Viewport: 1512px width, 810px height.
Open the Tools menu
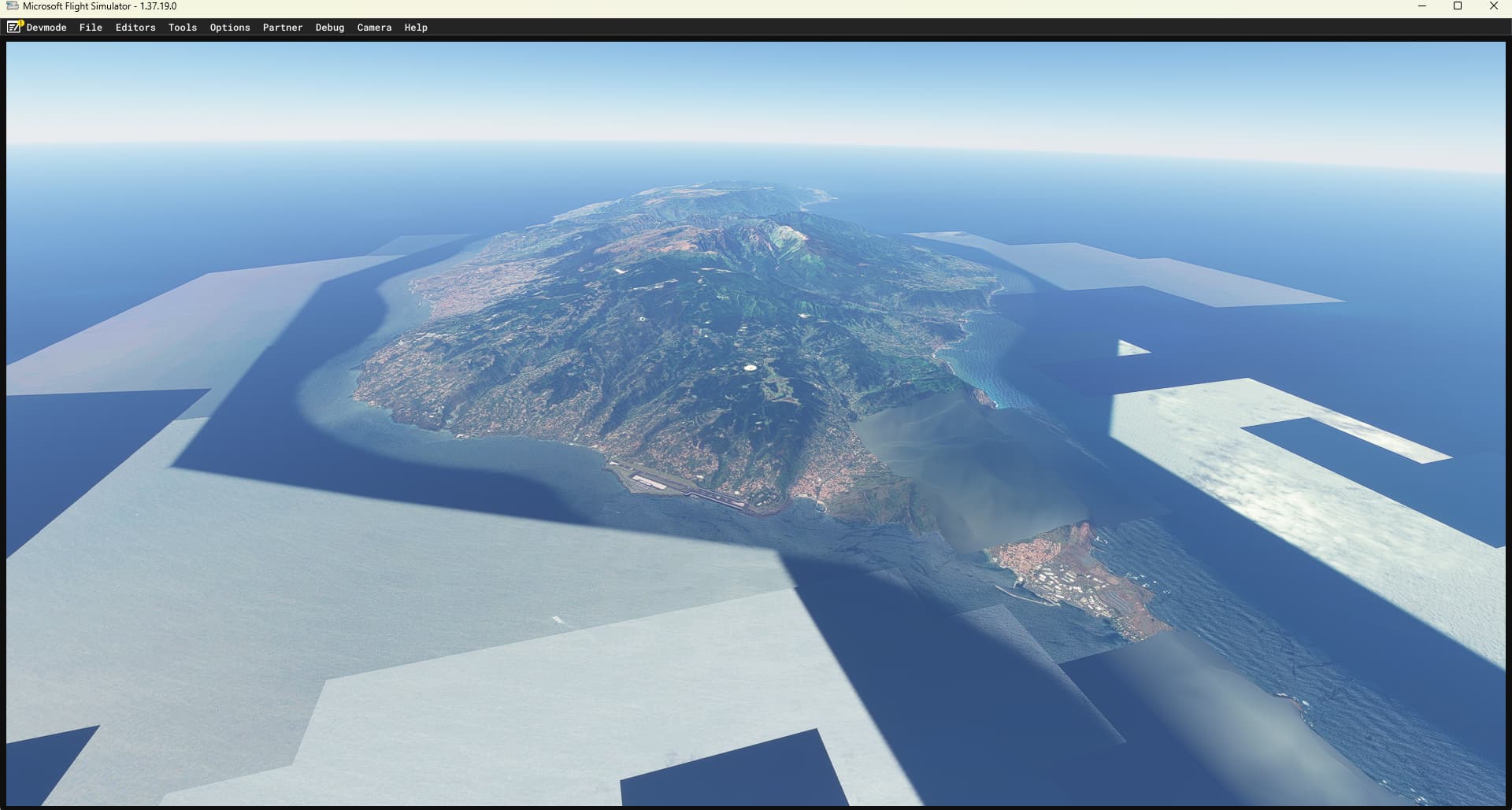183,28
